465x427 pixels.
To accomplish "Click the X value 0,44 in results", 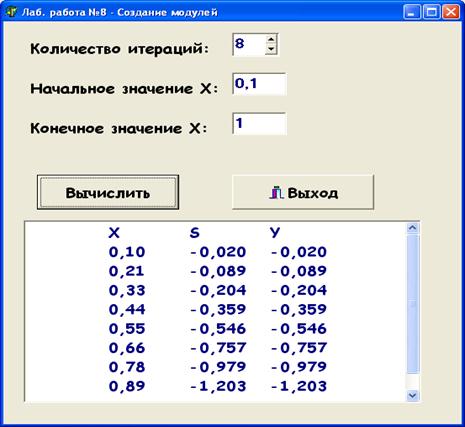I will click(x=127, y=309).
